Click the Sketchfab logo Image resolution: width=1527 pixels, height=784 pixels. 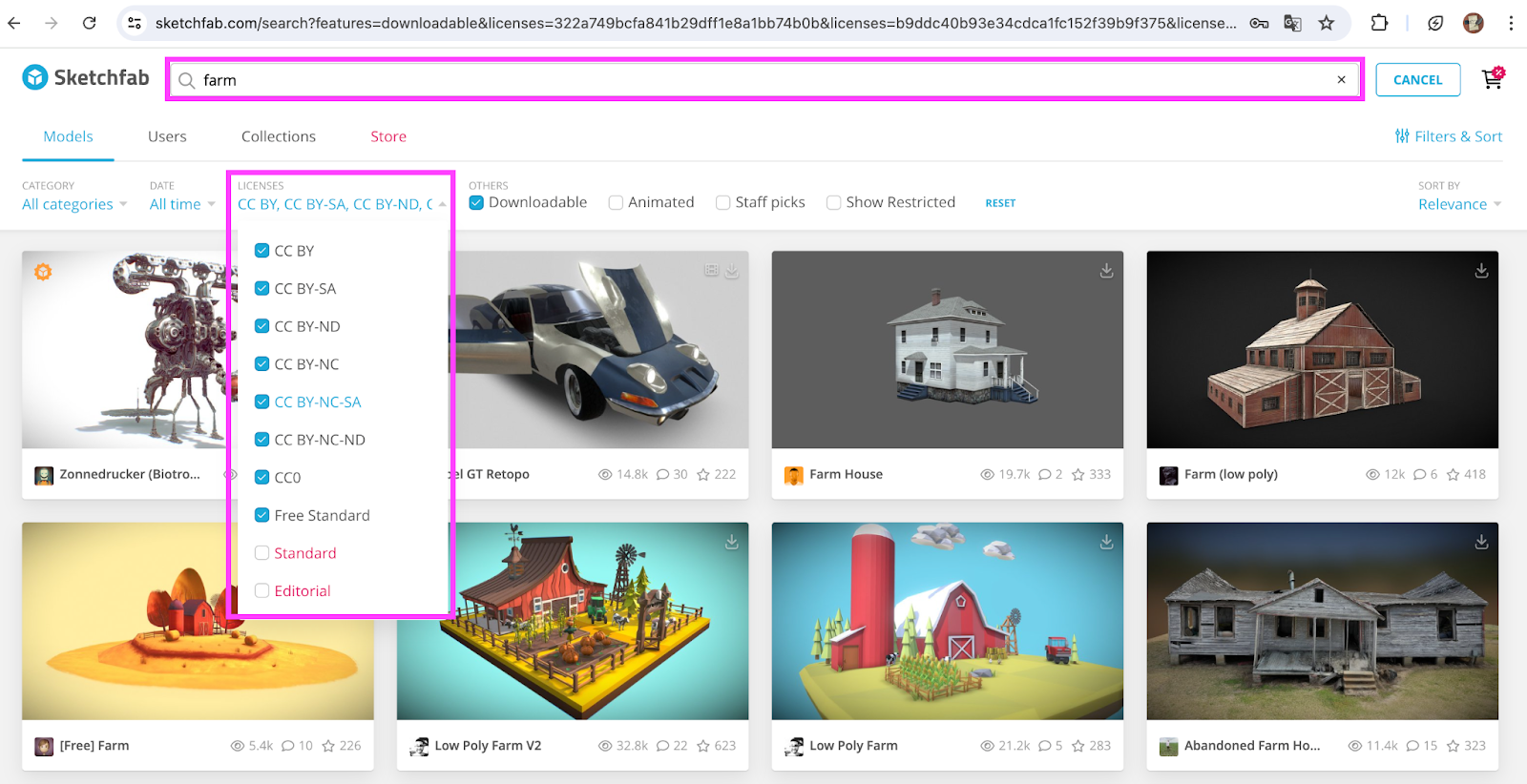click(x=86, y=78)
